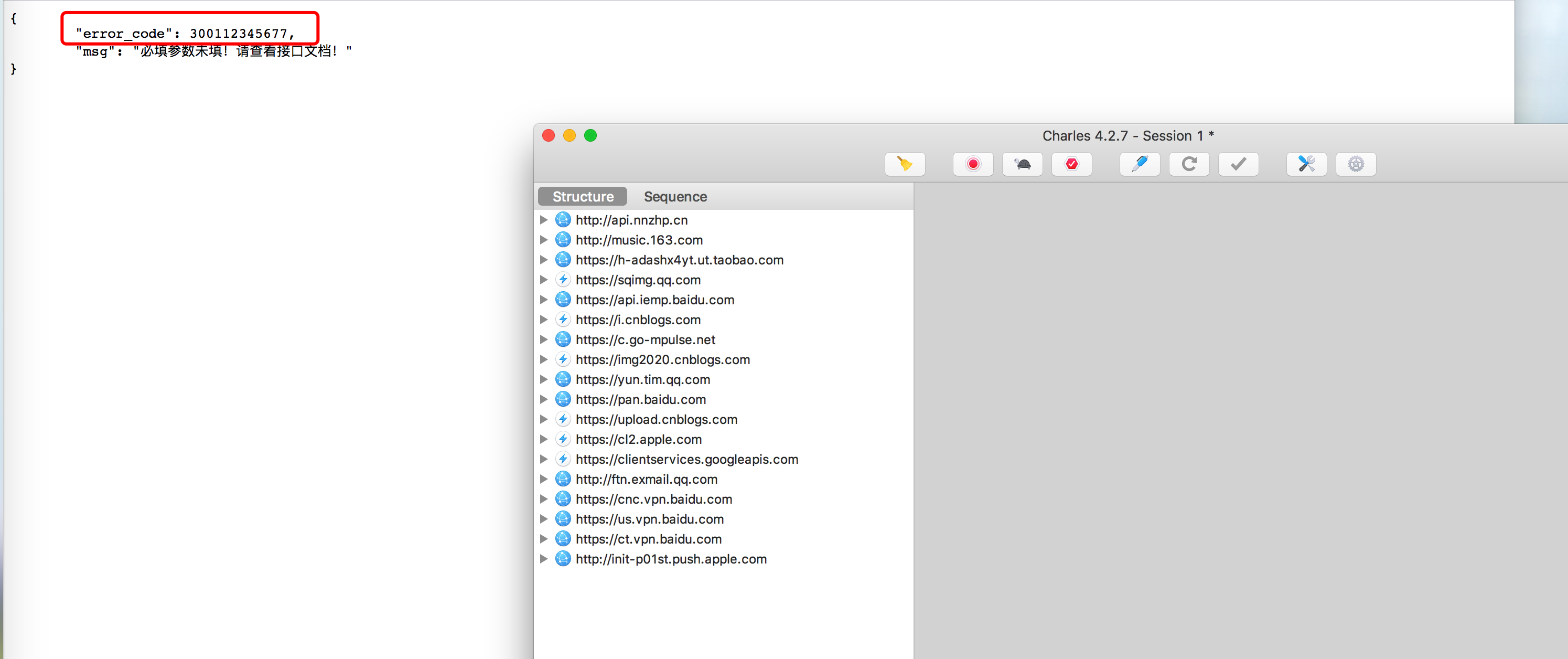Click the Compose pen icon

pyautogui.click(x=1140, y=164)
